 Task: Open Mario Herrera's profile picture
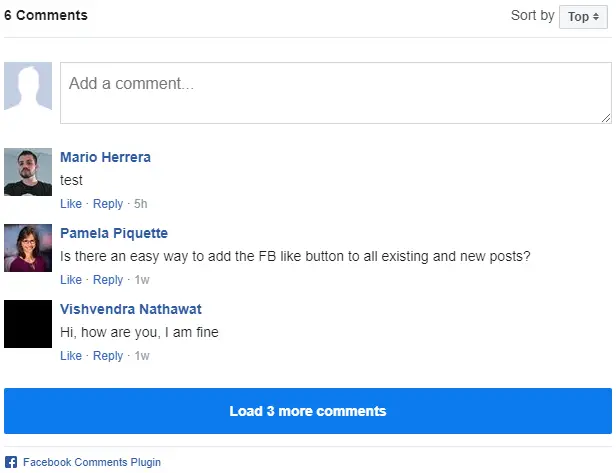click(28, 172)
